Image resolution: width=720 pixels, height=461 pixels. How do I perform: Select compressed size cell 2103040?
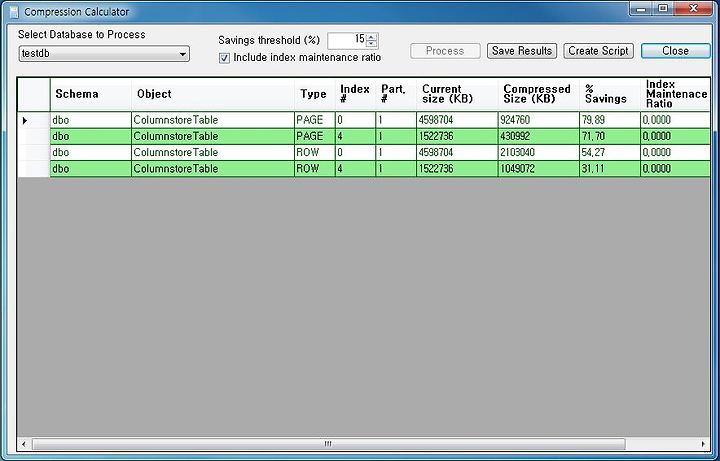point(539,152)
